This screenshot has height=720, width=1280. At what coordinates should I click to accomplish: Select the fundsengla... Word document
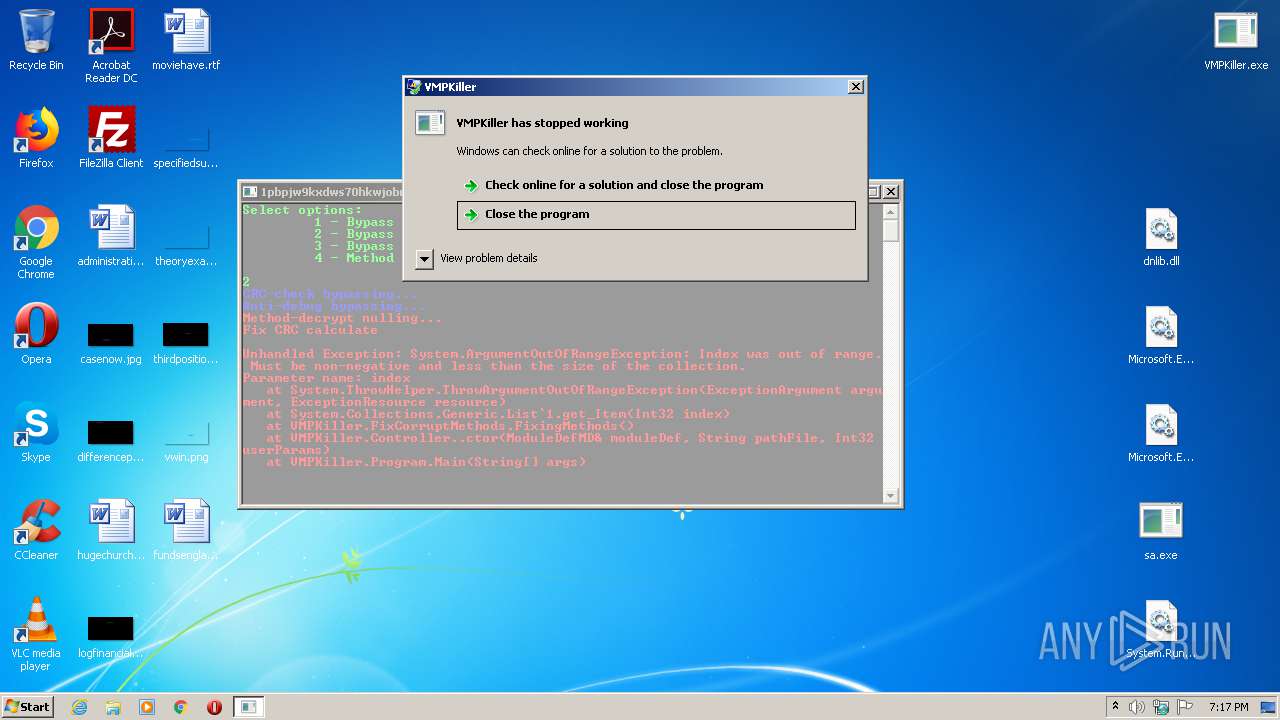[186, 530]
